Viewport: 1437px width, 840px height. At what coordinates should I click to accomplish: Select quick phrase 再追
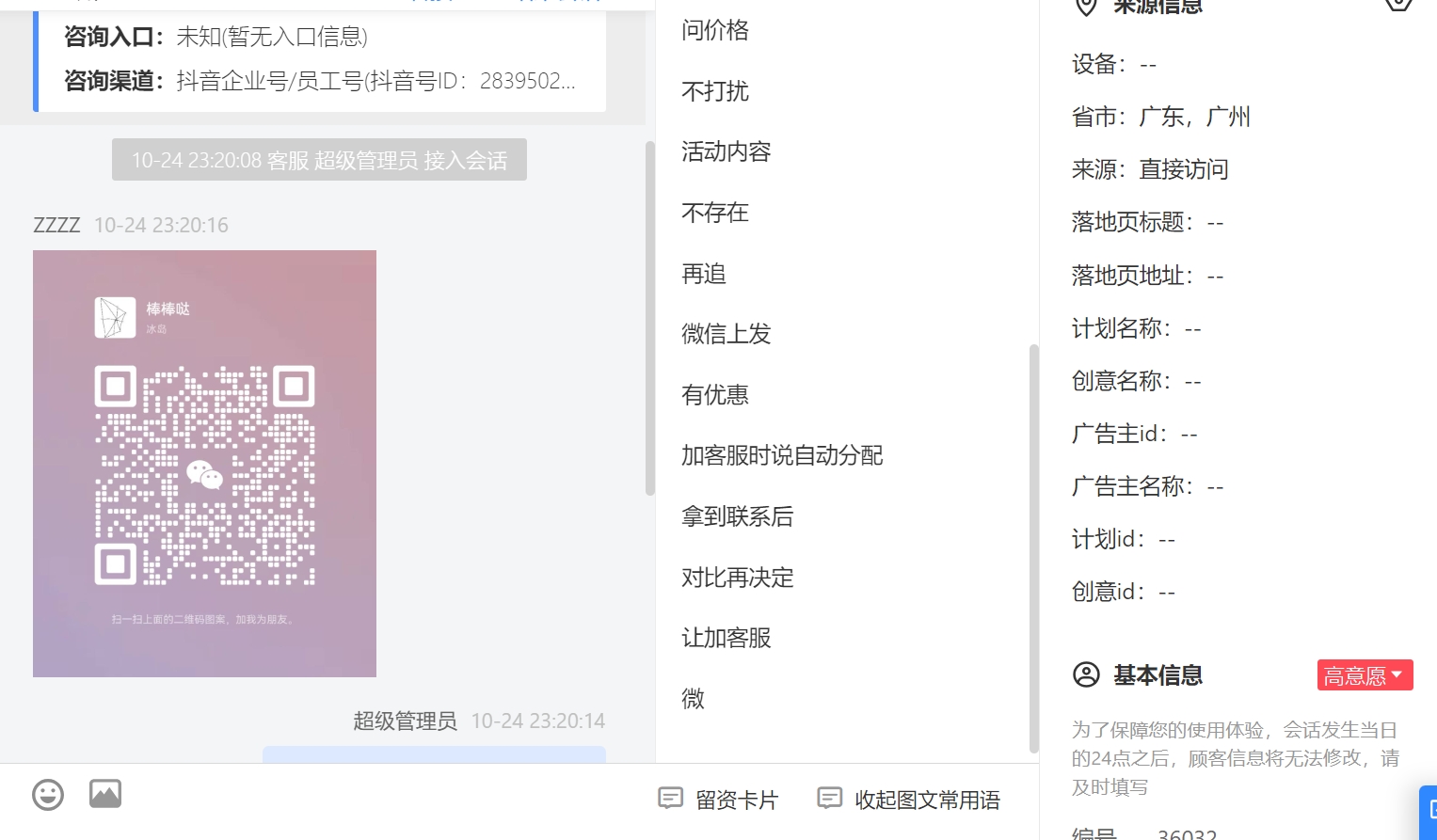704,274
